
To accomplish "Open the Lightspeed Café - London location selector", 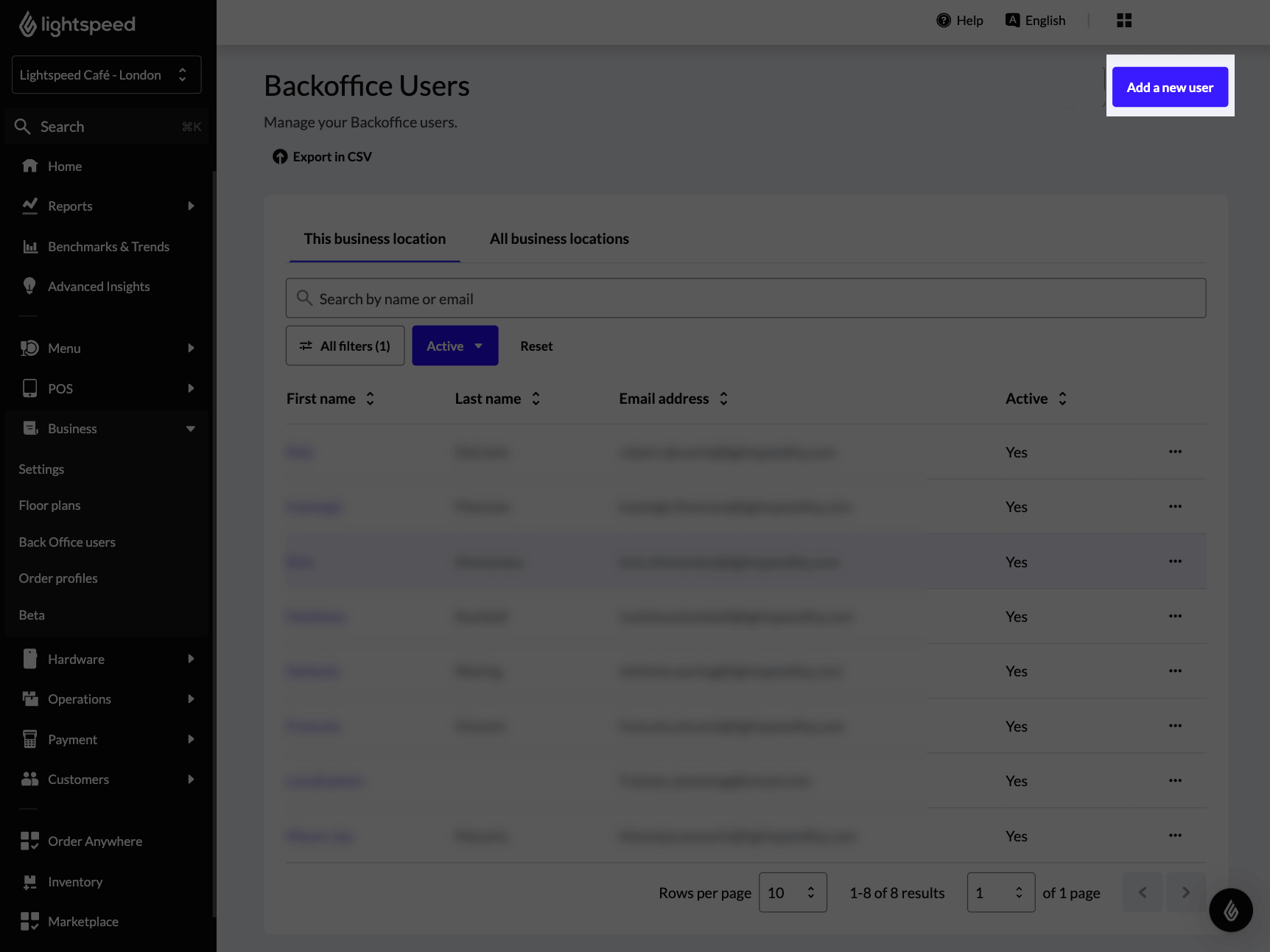I will [106, 75].
